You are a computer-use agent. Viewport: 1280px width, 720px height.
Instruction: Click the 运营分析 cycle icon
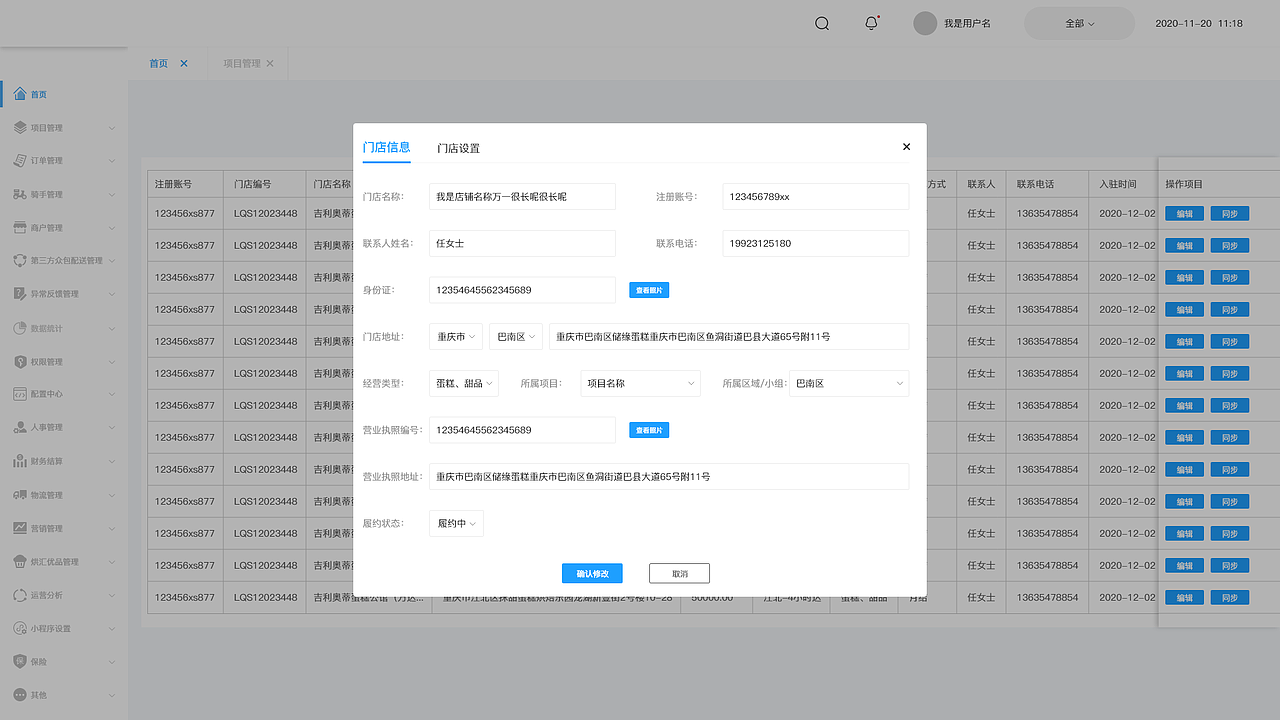click(x=20, y=595)
